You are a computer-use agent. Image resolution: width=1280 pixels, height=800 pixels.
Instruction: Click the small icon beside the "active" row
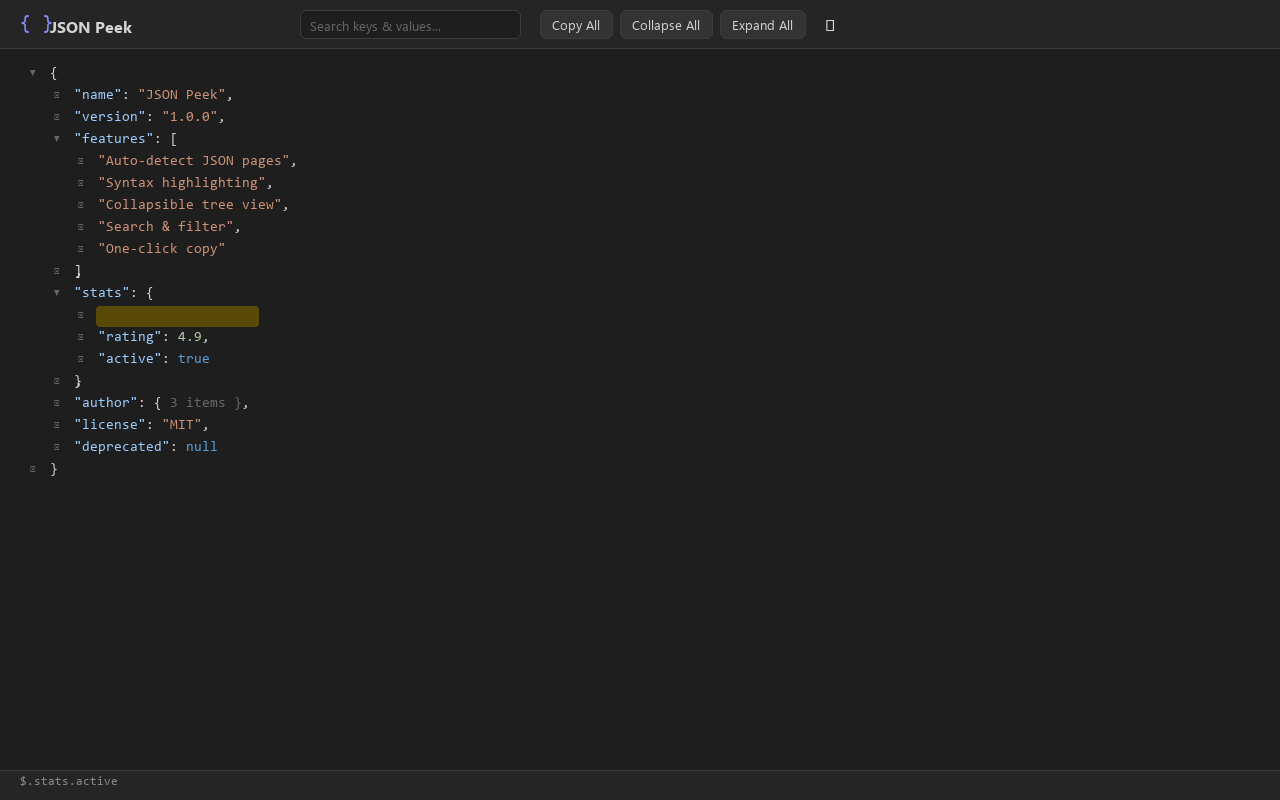coord(80,359)
